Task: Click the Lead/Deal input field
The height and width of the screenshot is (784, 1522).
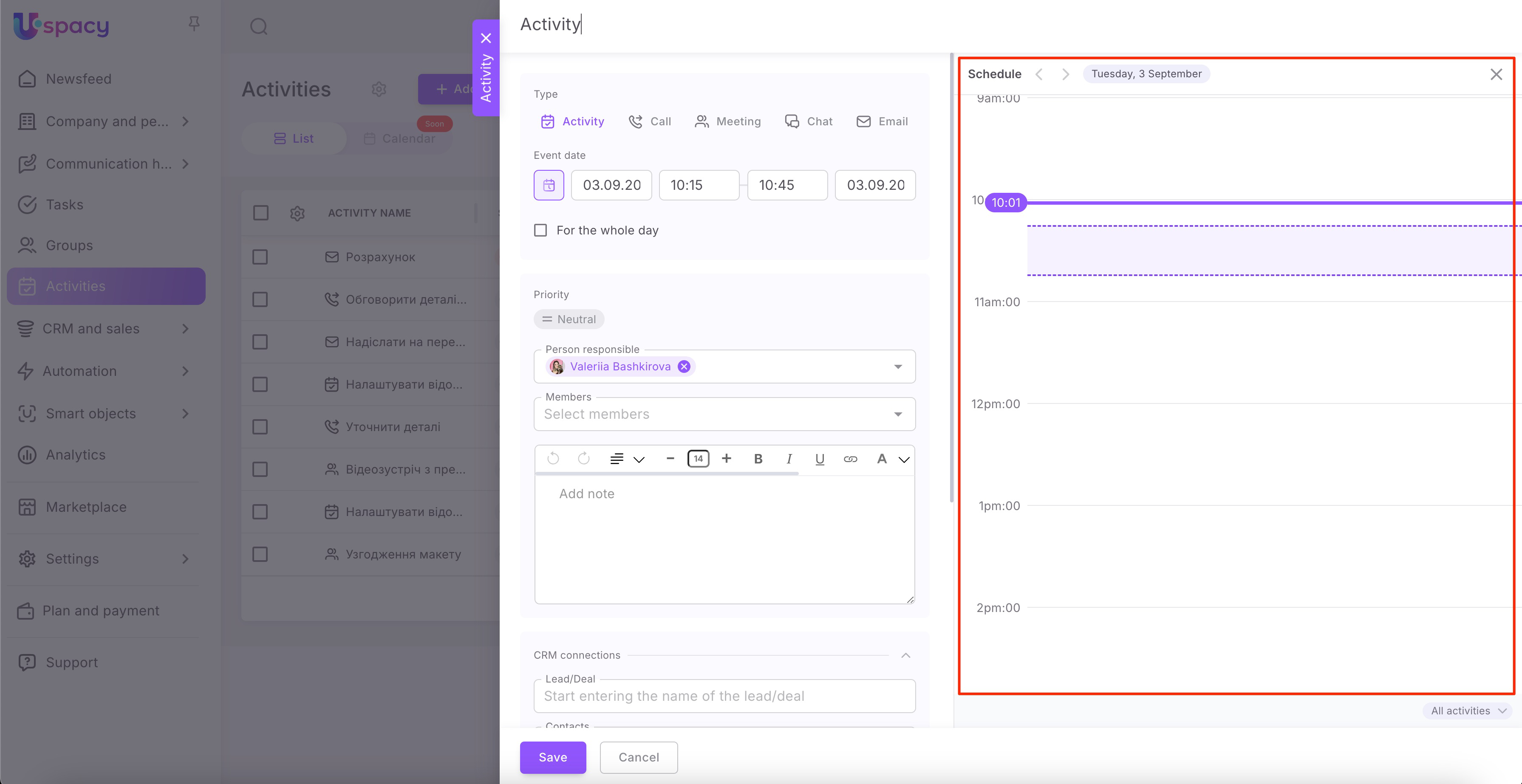Action: [x=724, y=697]
